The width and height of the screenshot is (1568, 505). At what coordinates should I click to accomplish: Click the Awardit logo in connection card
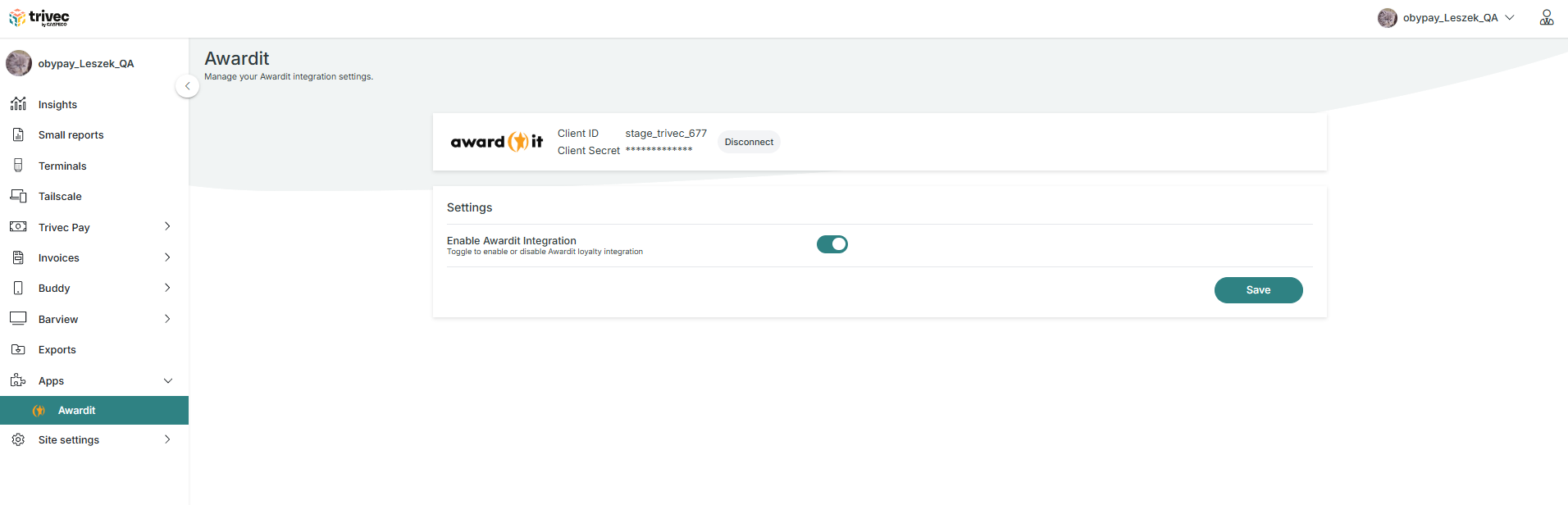coord(497,142)
